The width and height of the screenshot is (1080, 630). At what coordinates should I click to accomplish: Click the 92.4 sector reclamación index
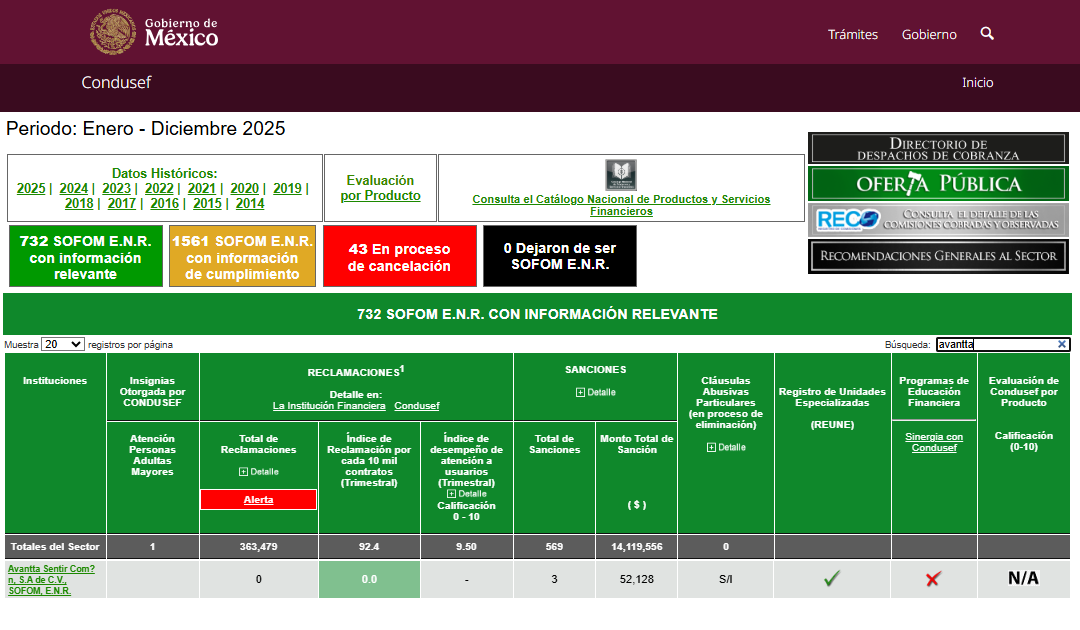369,547
